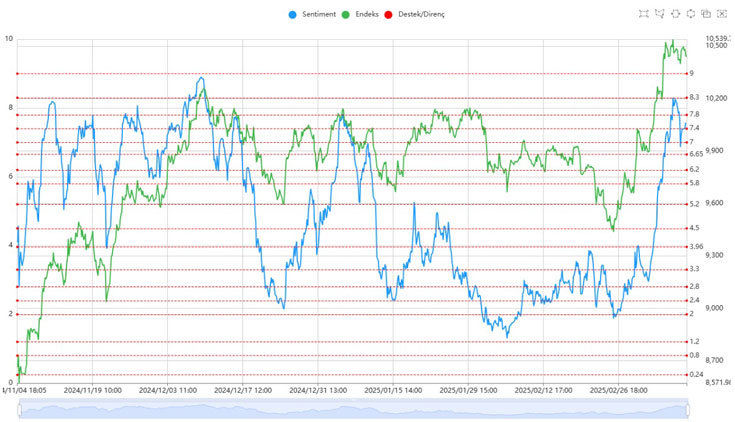Hide the Endeks series via legend

pos(366,14)
